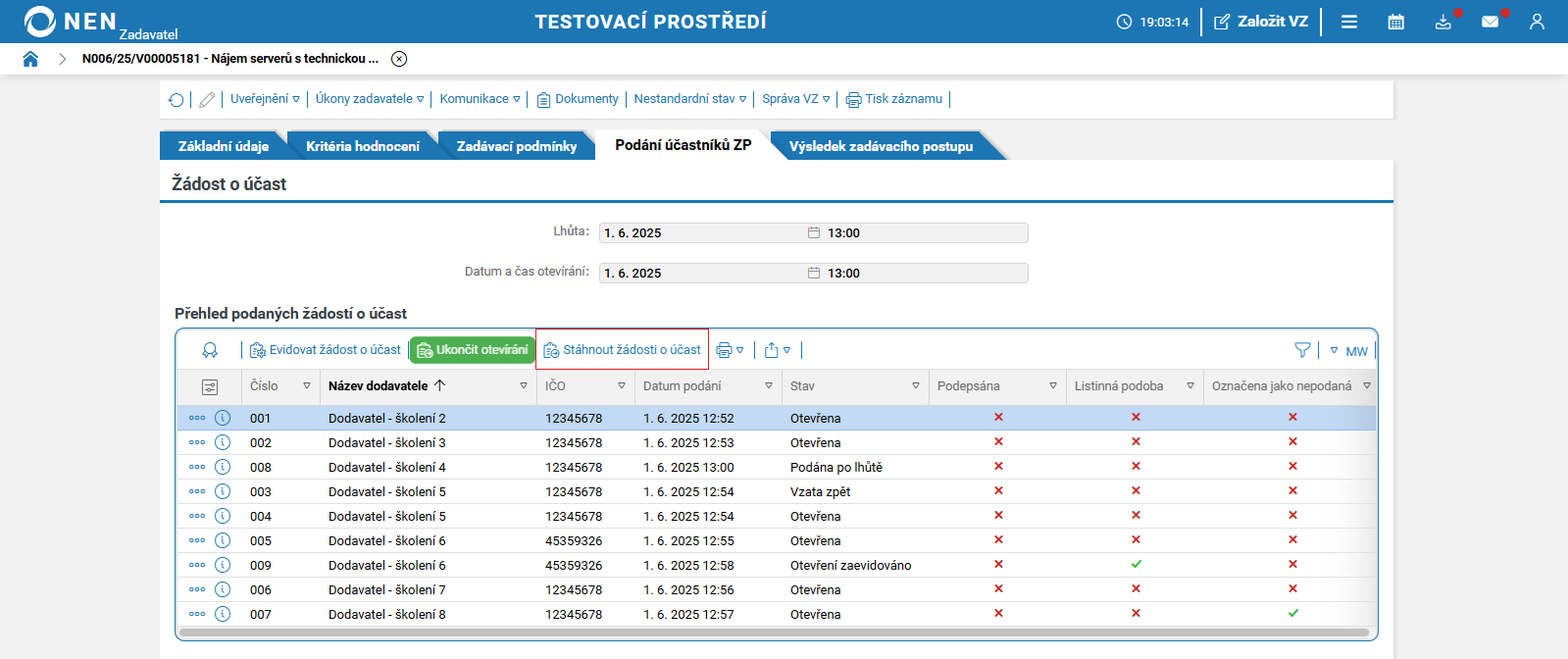Click Stáhnout žádosti o účast
The width and height of the screenshot is (1568, 659).
[x=623, y=350]
